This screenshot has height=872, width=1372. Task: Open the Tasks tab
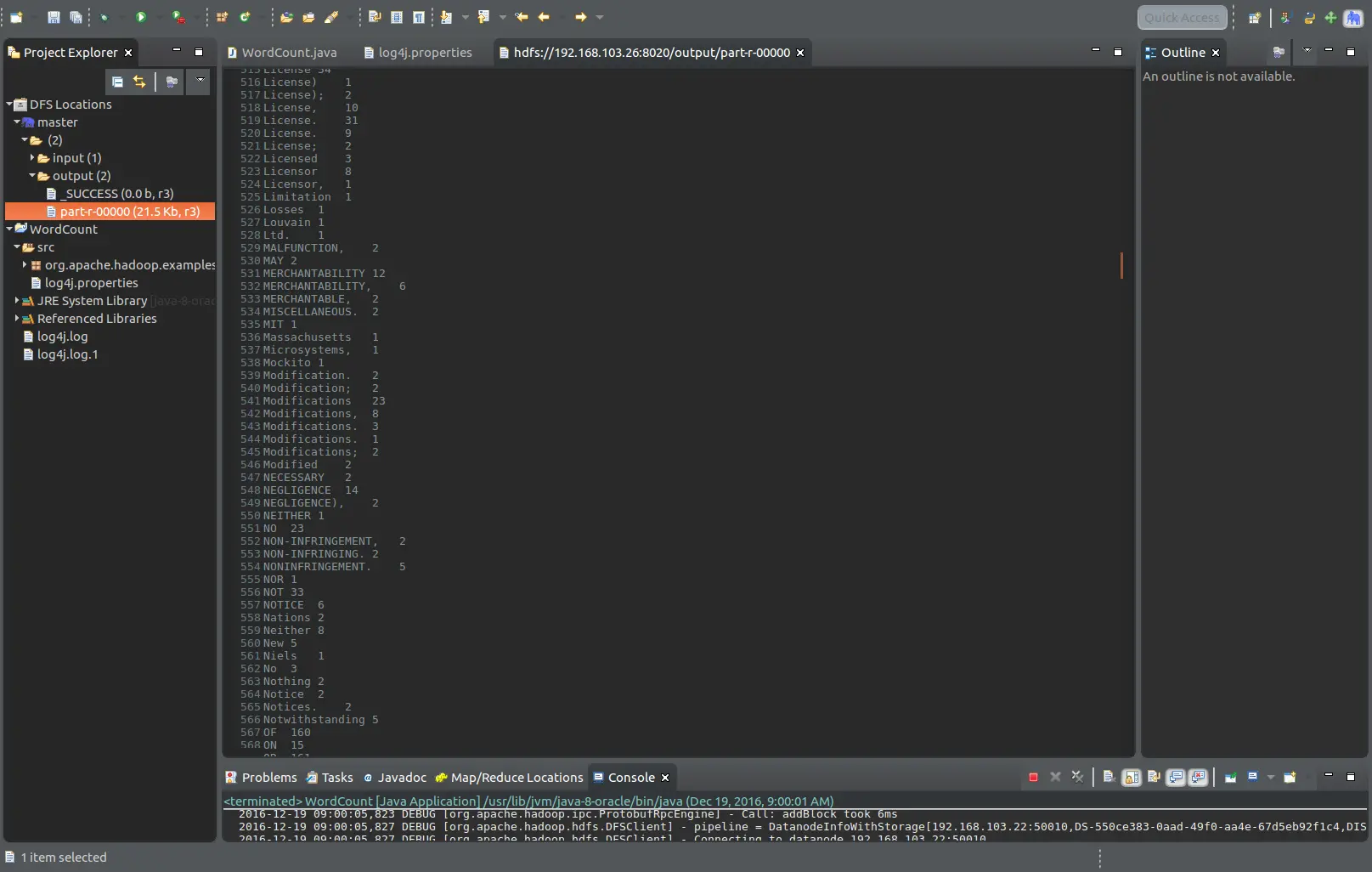click(330, 777)
